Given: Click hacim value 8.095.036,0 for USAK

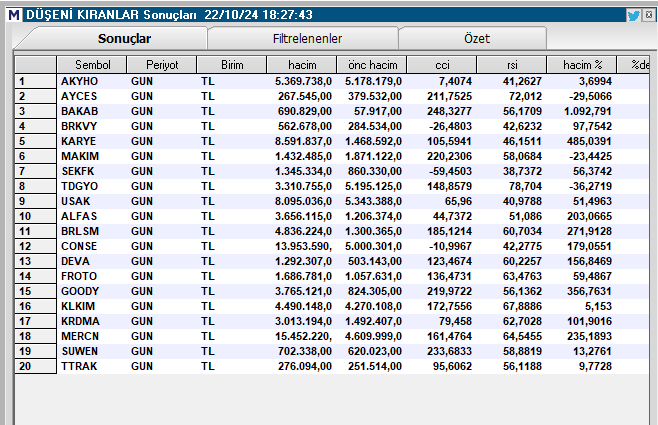Looking at the screenshot, I should coord(303,201).
